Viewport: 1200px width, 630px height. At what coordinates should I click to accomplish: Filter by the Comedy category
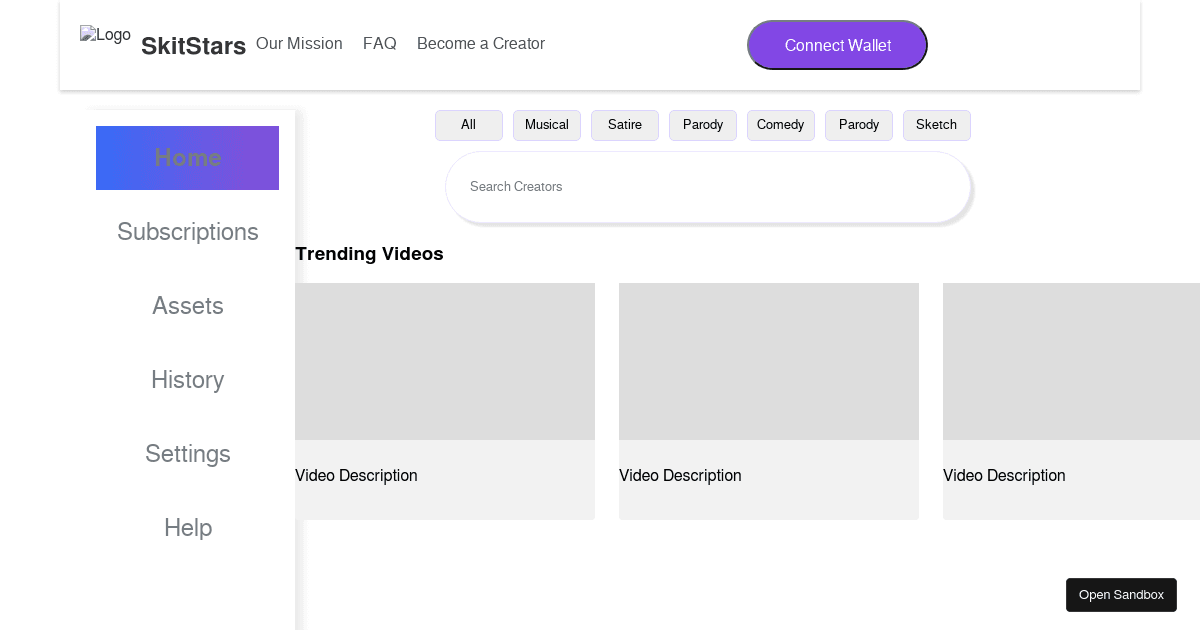[780, 125]
